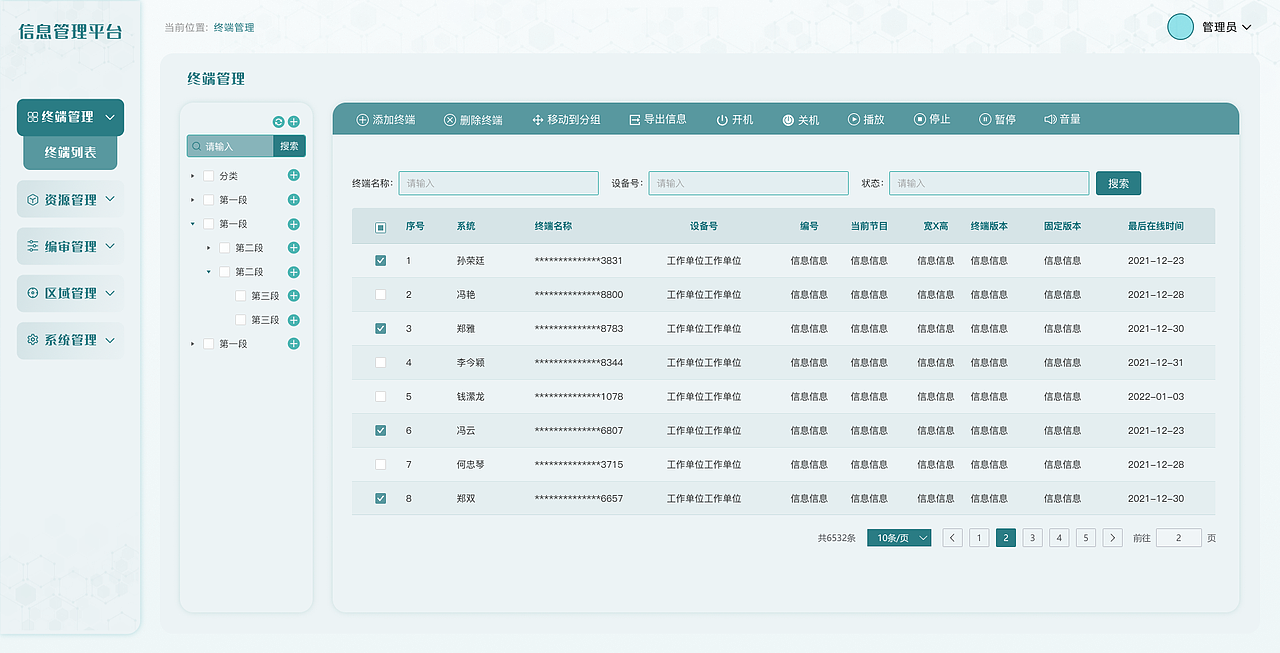Click the 播放 play icon
1280x653 pixels.
[x=853, y=118]
